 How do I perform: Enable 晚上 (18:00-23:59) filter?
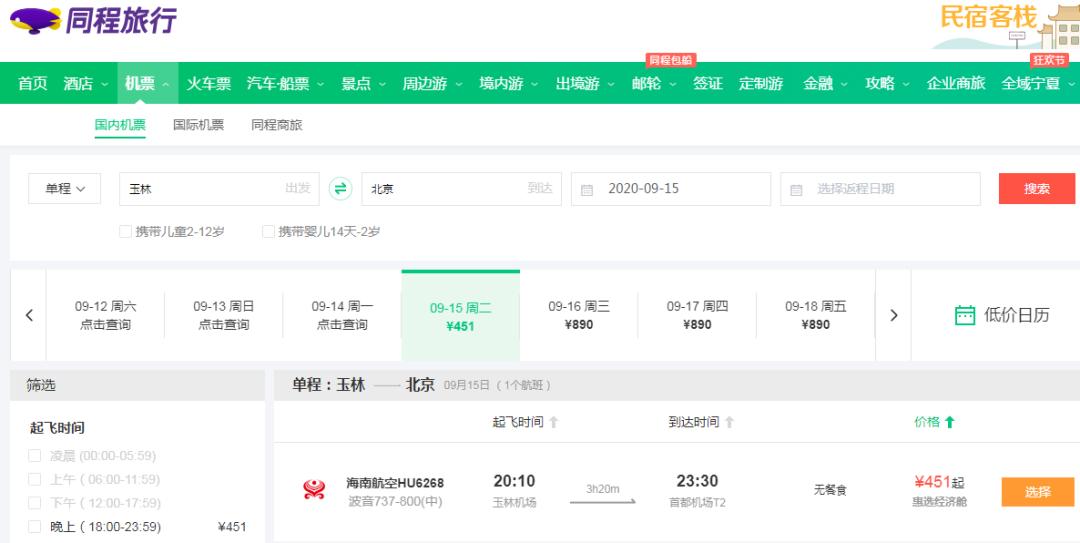35,526
